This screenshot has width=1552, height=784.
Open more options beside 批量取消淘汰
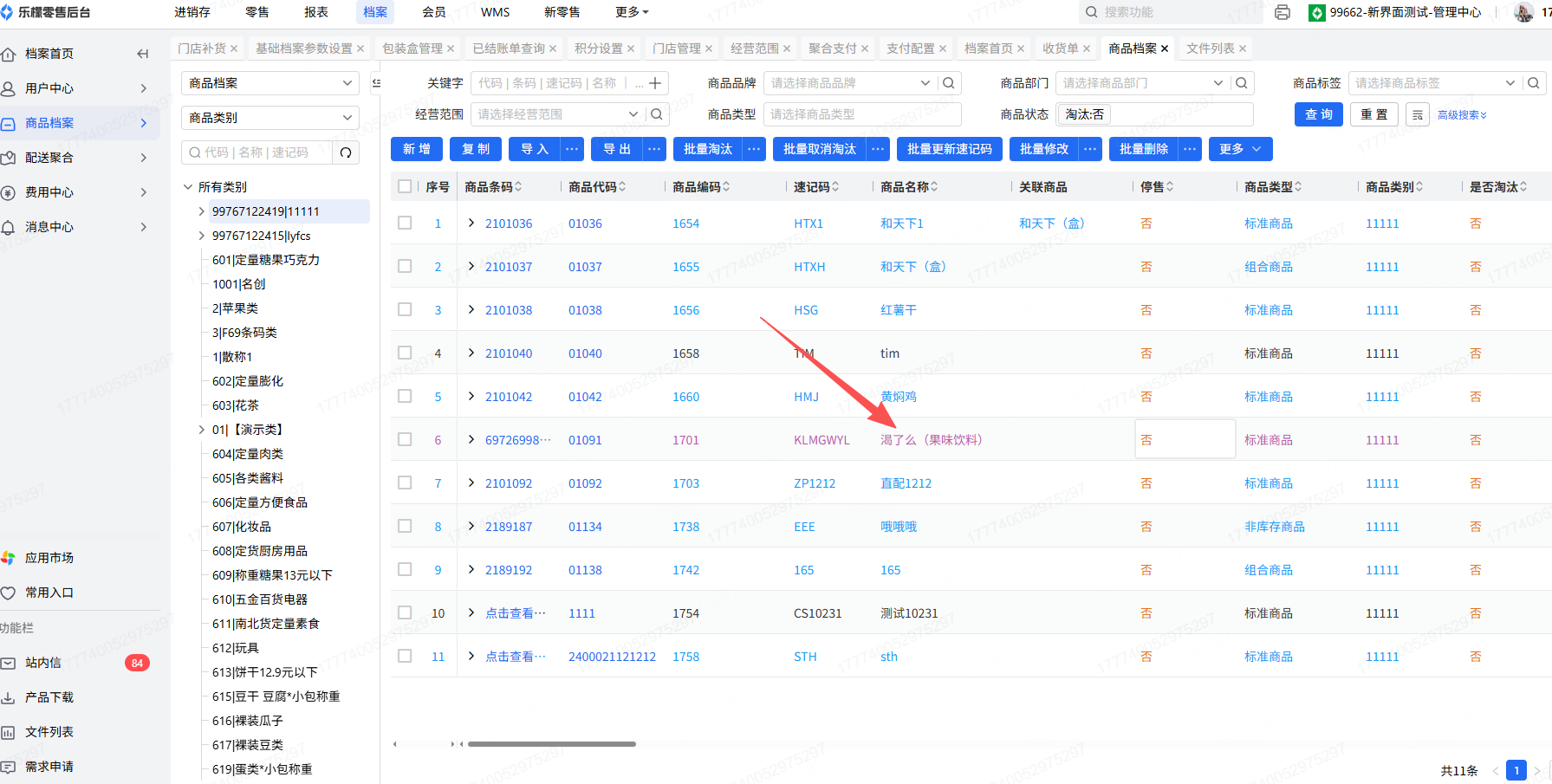tap(879, 149)
